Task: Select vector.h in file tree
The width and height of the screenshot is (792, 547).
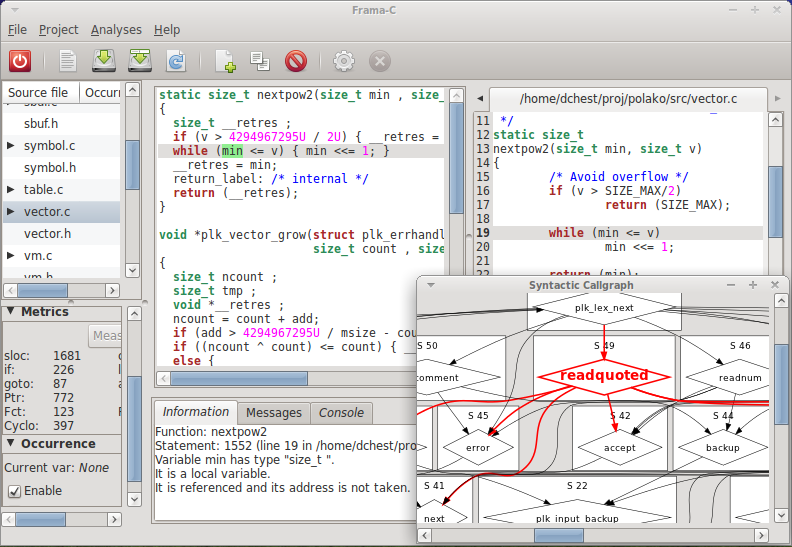Action: [x=62, y=234]
